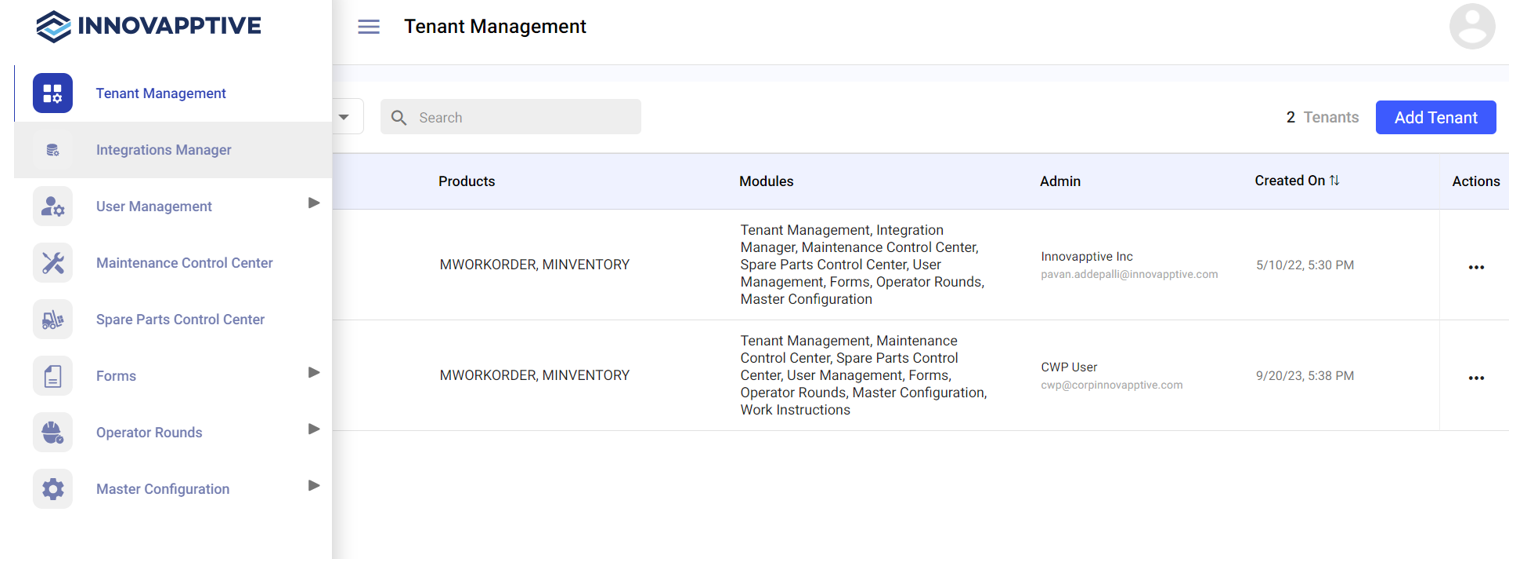The width and height of the screenshot is (1514, 566).
Task: Click the Forms document icon
Action: click(53, 376)
